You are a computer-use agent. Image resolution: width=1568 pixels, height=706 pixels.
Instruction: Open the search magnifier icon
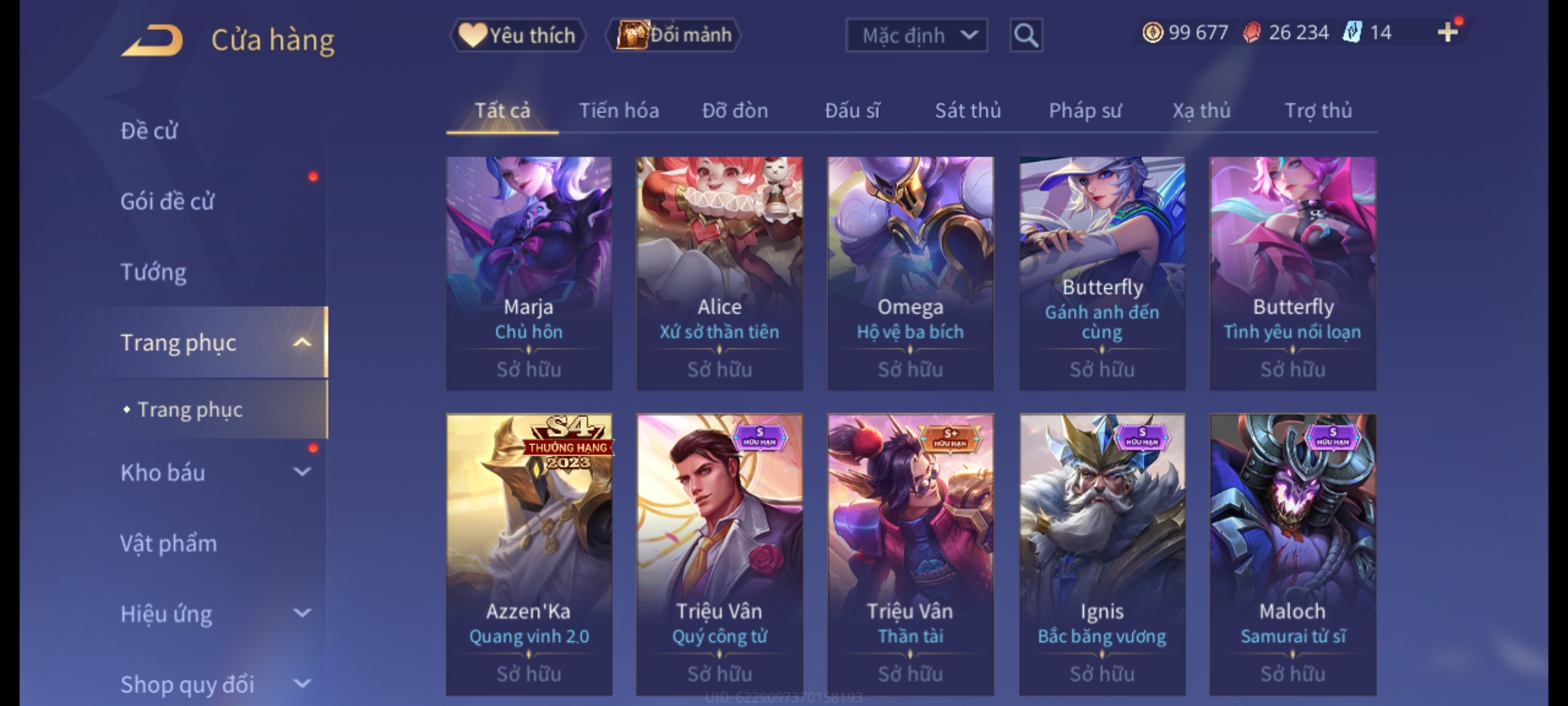1026,35
